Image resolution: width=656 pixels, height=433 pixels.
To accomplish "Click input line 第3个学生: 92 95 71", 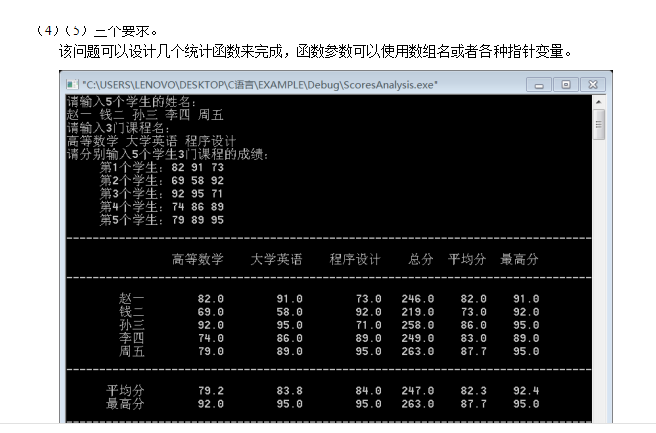I will (161, 194).
